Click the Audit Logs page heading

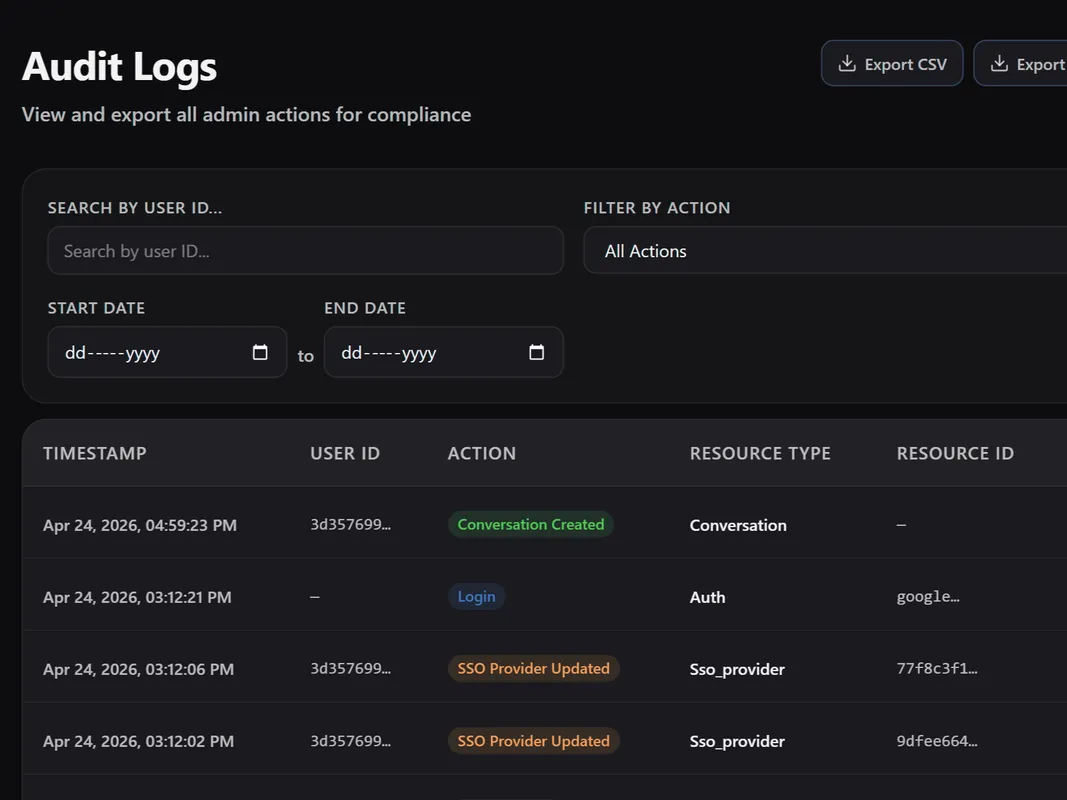pos(119,67)
